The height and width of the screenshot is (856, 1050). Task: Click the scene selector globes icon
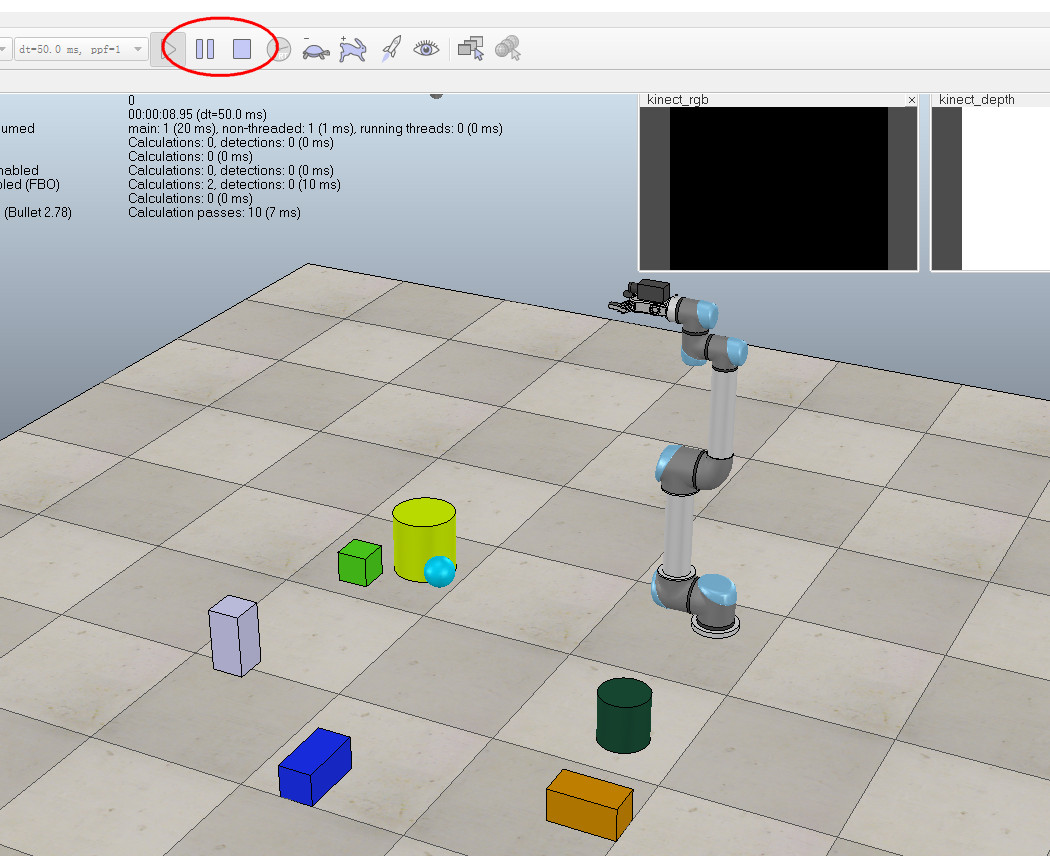(x=506, y=47)
